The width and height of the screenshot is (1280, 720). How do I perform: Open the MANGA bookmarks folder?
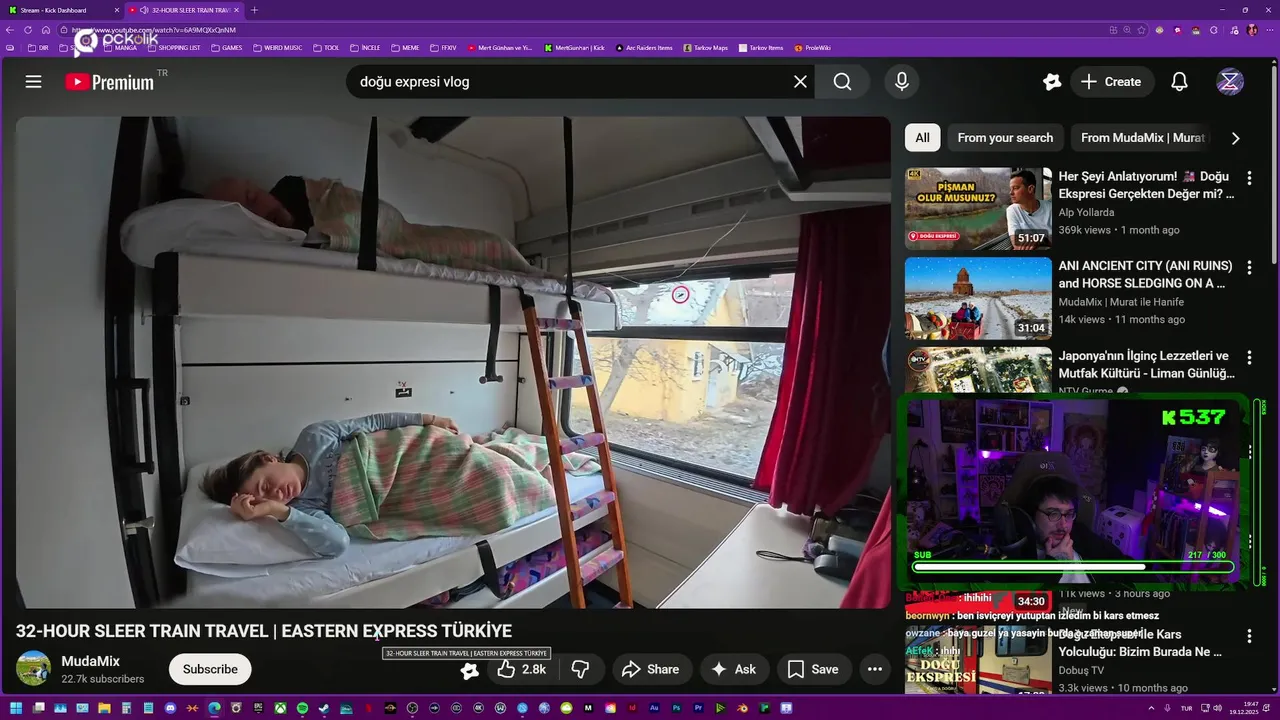tap(120, 48)
